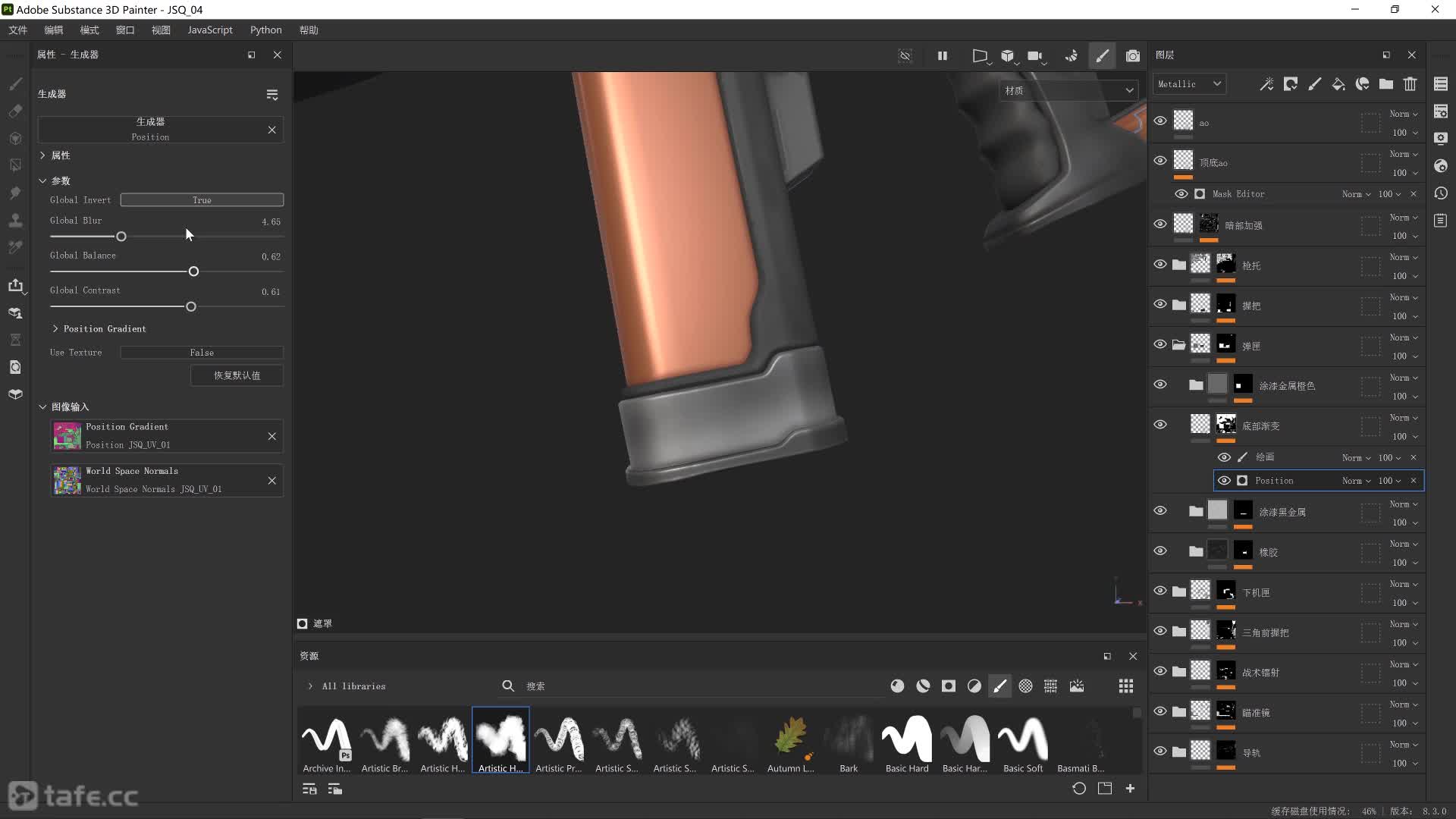This screenshot has height=819, width=1456.
Task: Open the Metallic channel dropdown
Action: (1188, 84)
